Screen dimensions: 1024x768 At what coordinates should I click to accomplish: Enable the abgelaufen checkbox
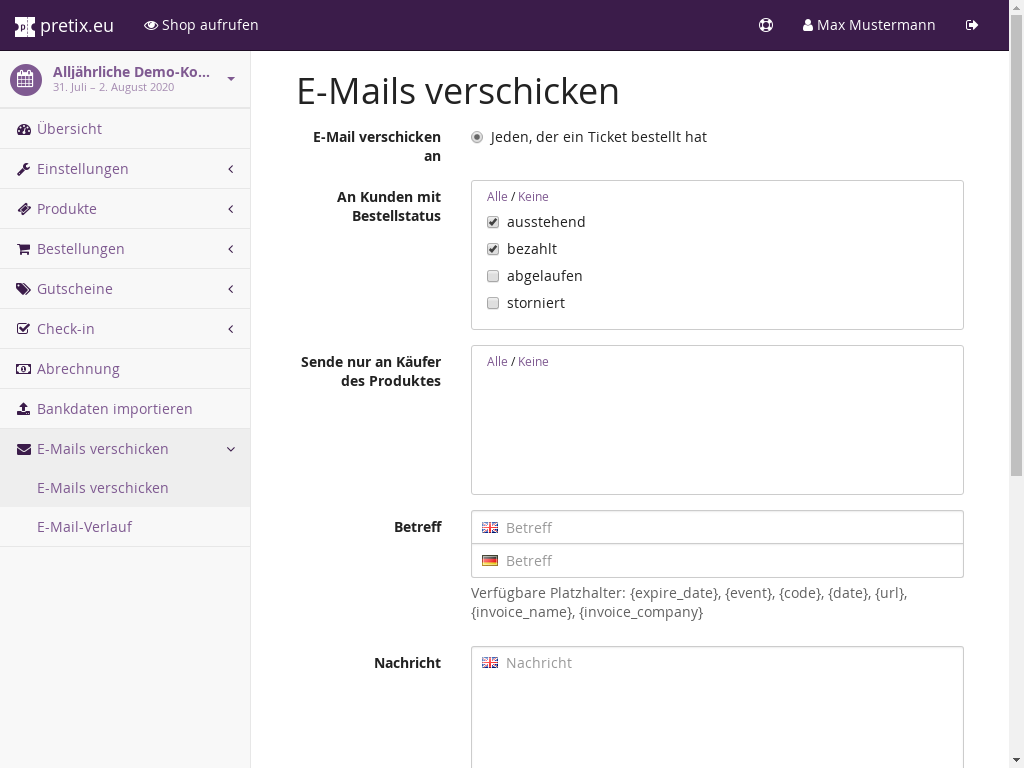point(493,276)
